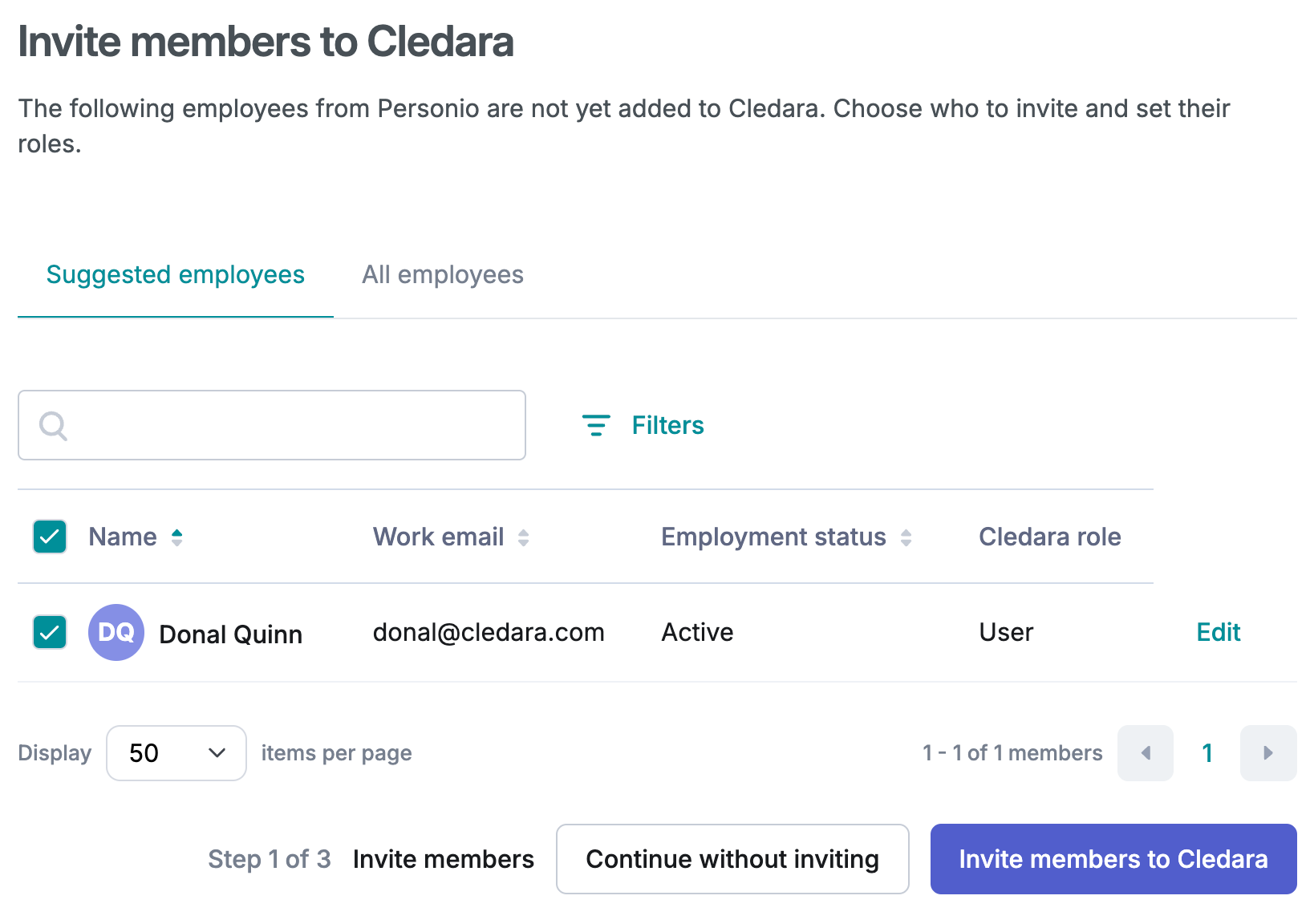Viewport: 1314px width, 924px height.
Task: Open the Filters panel
Action: [x=643, y=425]
